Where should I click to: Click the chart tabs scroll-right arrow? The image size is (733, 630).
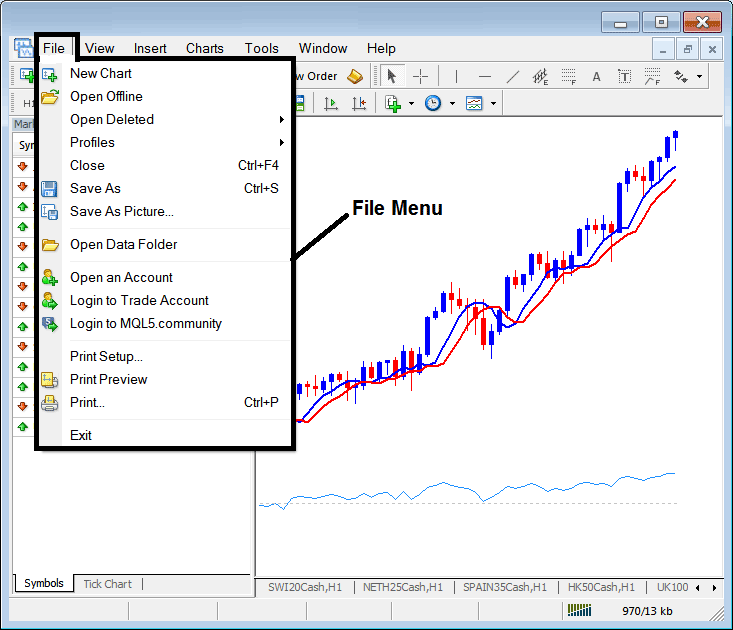point(714,588)
